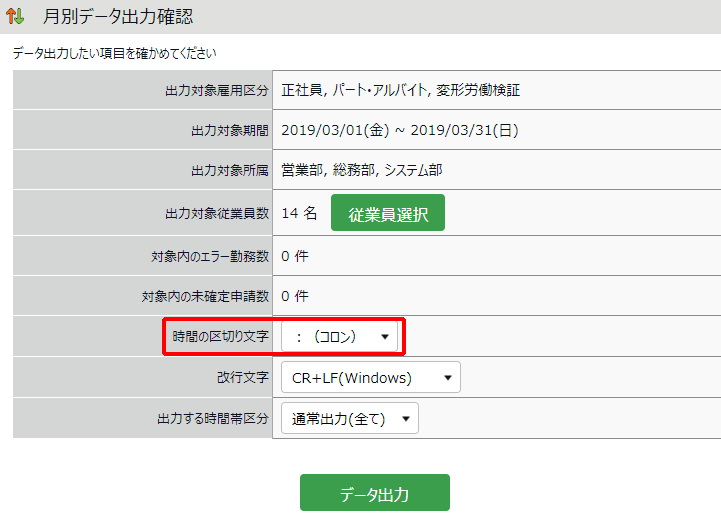Click the 出力する時間帯区分 row label

click(213, 418)
